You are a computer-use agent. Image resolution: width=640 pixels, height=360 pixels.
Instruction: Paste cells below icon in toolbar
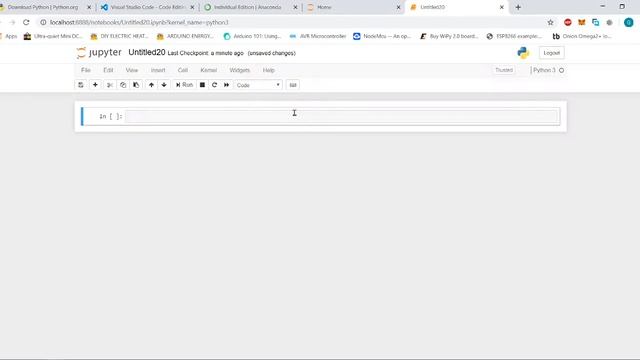coord(136,85)
